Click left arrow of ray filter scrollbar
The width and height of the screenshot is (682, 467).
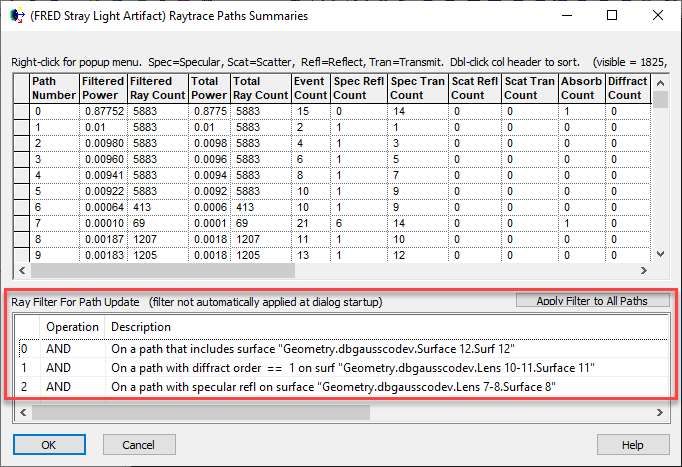pyautogui.click(x=23, y=412)
